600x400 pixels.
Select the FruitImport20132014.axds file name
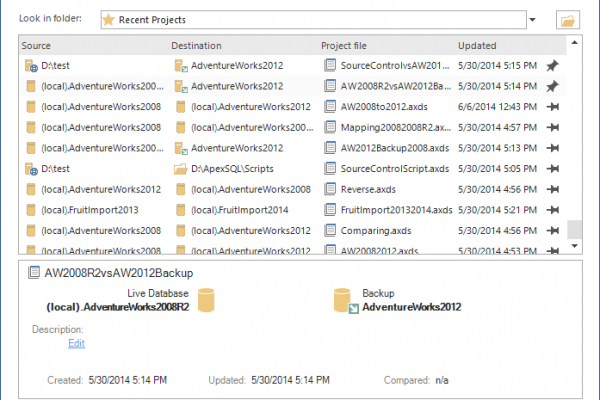pos(396,210)
